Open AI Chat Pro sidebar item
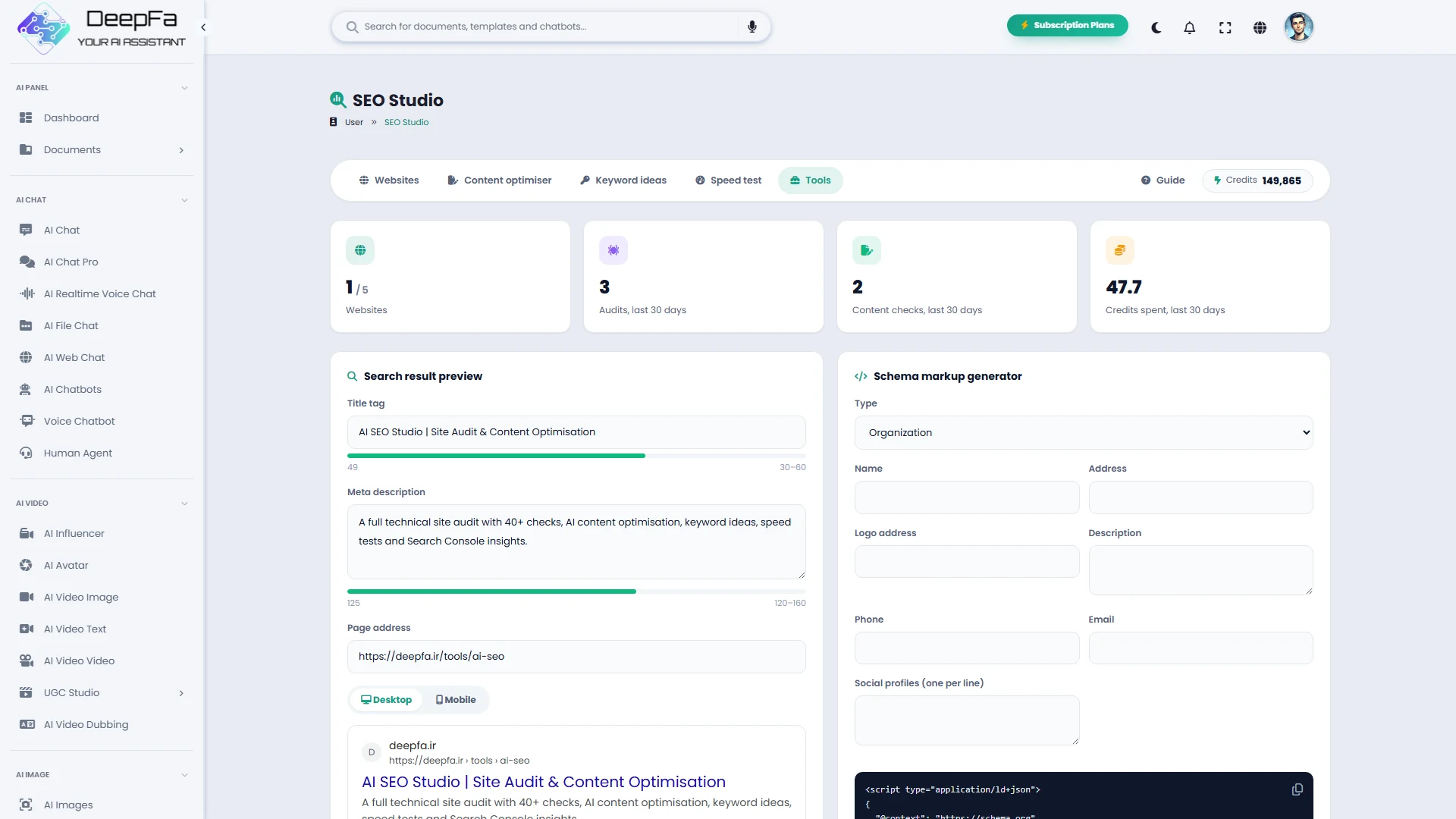Image resolution: width=1456 pixels, height=819 pixels. point(102,262)
